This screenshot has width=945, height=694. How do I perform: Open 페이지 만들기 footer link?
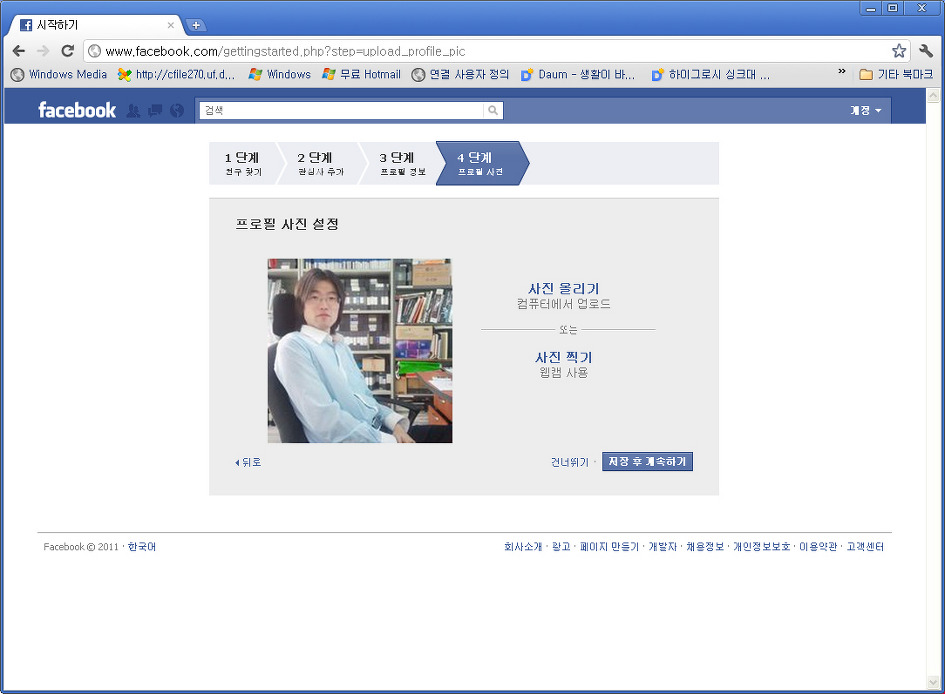(x=609, y=546)
